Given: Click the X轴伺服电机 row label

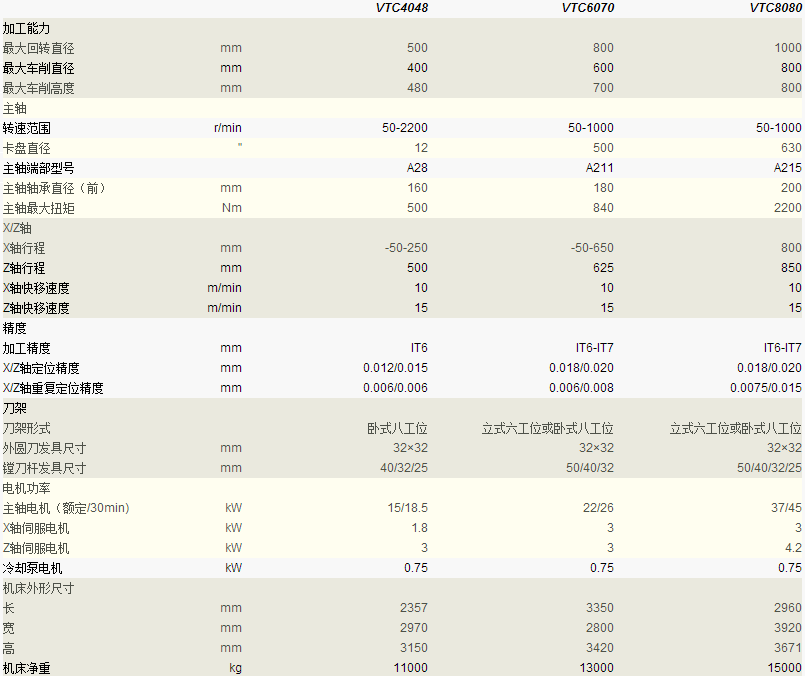Looking at the screenshot, I should [x=36, y=529].
